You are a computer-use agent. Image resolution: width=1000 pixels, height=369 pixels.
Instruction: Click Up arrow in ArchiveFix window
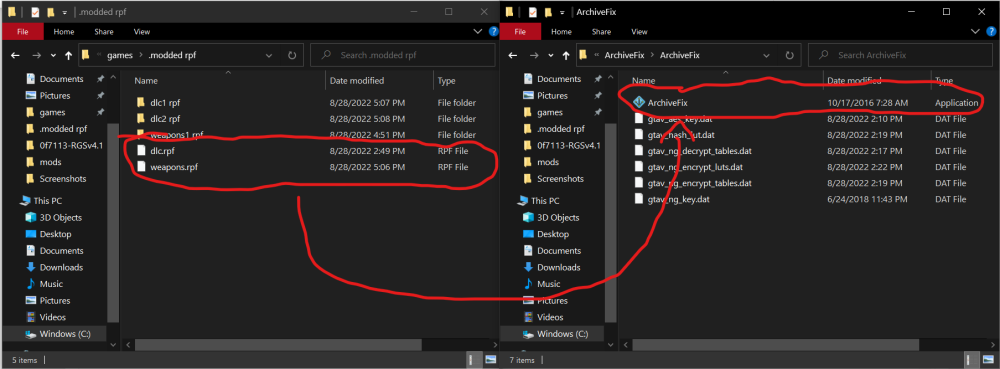566,55
